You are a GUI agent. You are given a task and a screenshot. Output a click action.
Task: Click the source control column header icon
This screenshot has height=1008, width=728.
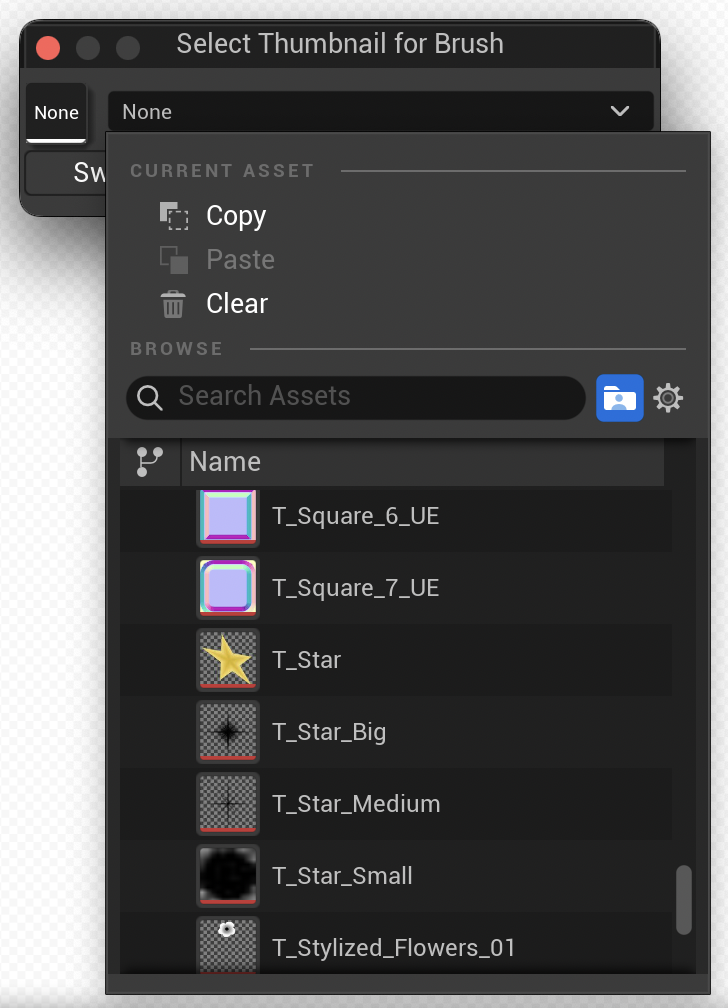pos(150,461)
